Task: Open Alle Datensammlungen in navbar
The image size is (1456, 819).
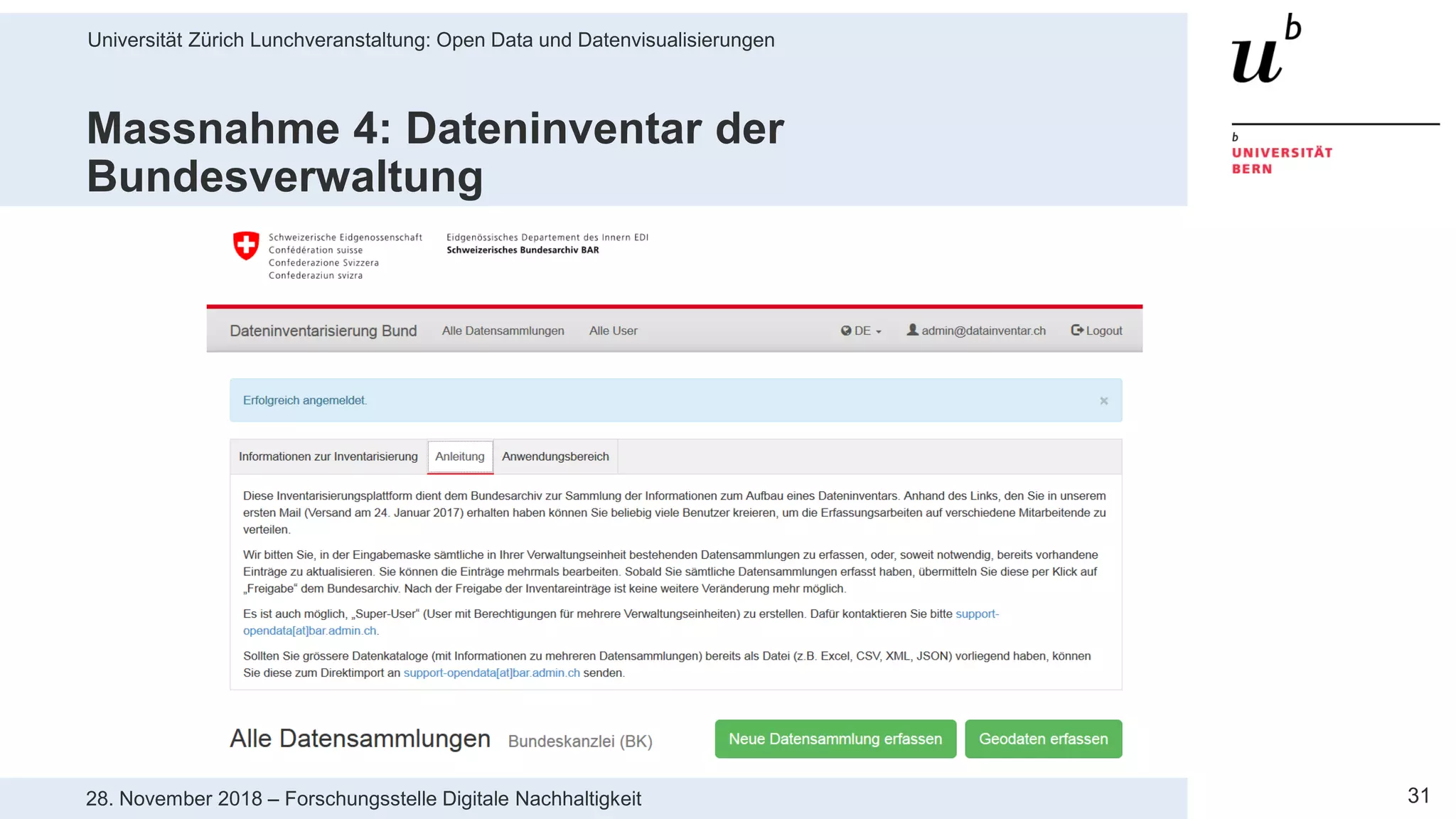Action: point(503,331)
